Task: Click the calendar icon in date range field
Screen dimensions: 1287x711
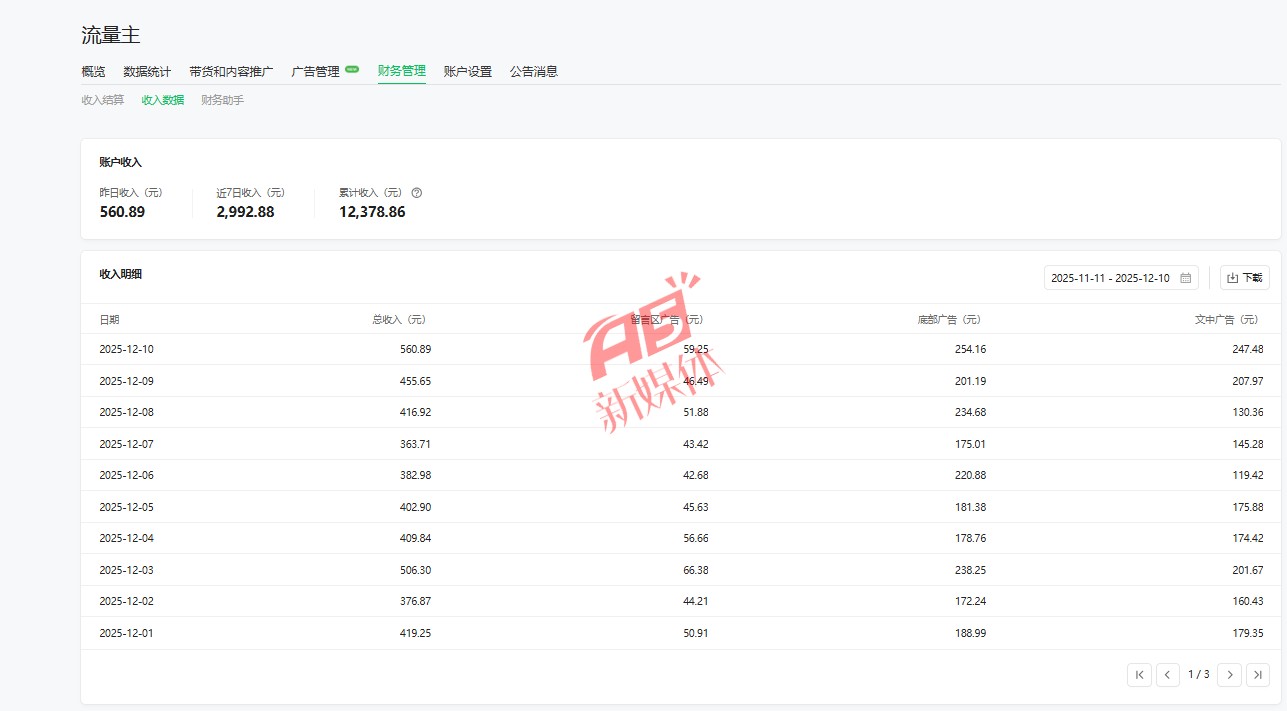Action: [x=1185, y=278]
